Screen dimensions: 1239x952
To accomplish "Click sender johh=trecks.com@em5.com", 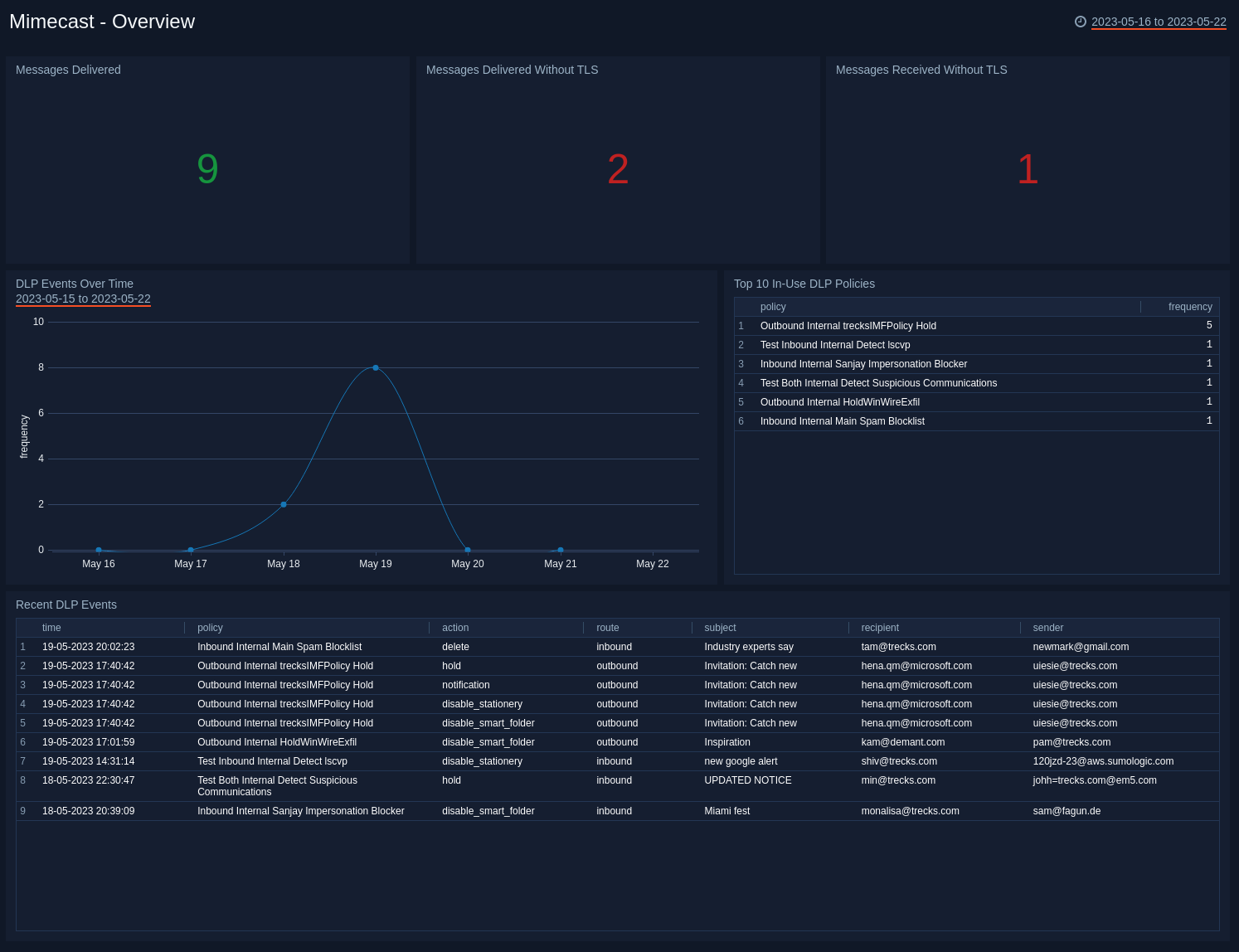I will [x=1095, y=780].
